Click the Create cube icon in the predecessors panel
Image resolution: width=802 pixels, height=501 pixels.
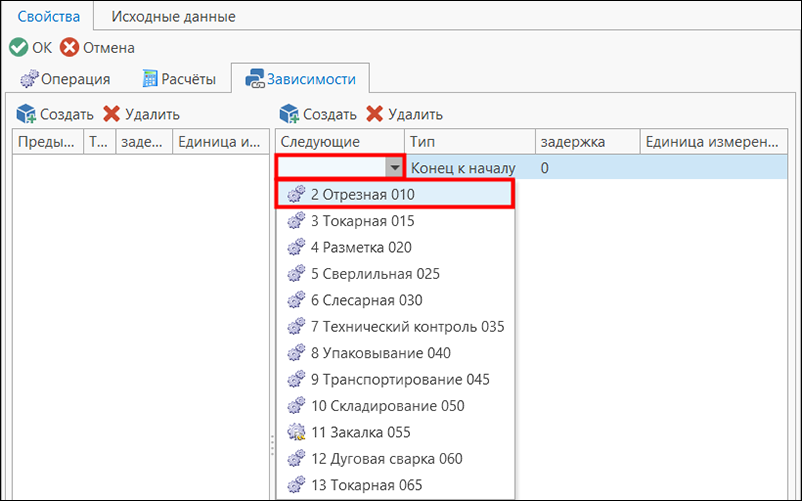click(x=26, y=114)
